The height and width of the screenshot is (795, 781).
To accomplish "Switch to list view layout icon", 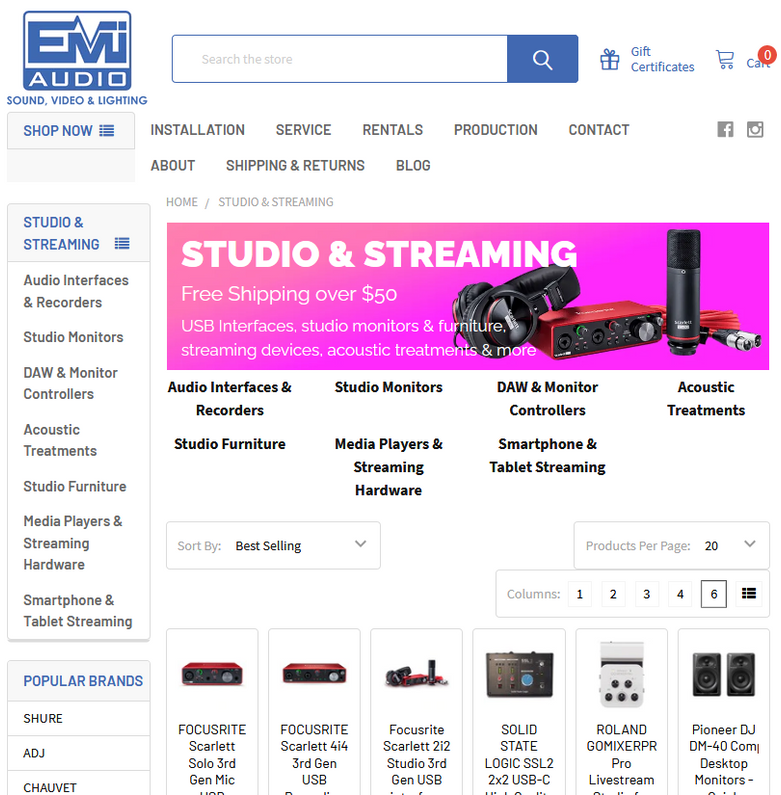I will coord(749,594).
